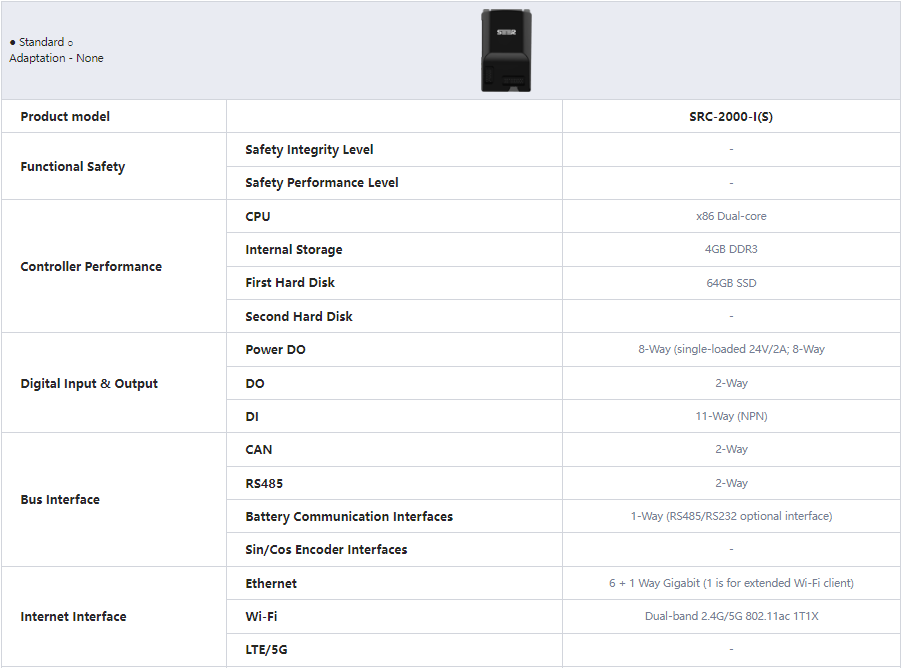Click the Dual-band 2.4G/5G Wi-Fi value
902x668 pixels.
tap(731, 617)
